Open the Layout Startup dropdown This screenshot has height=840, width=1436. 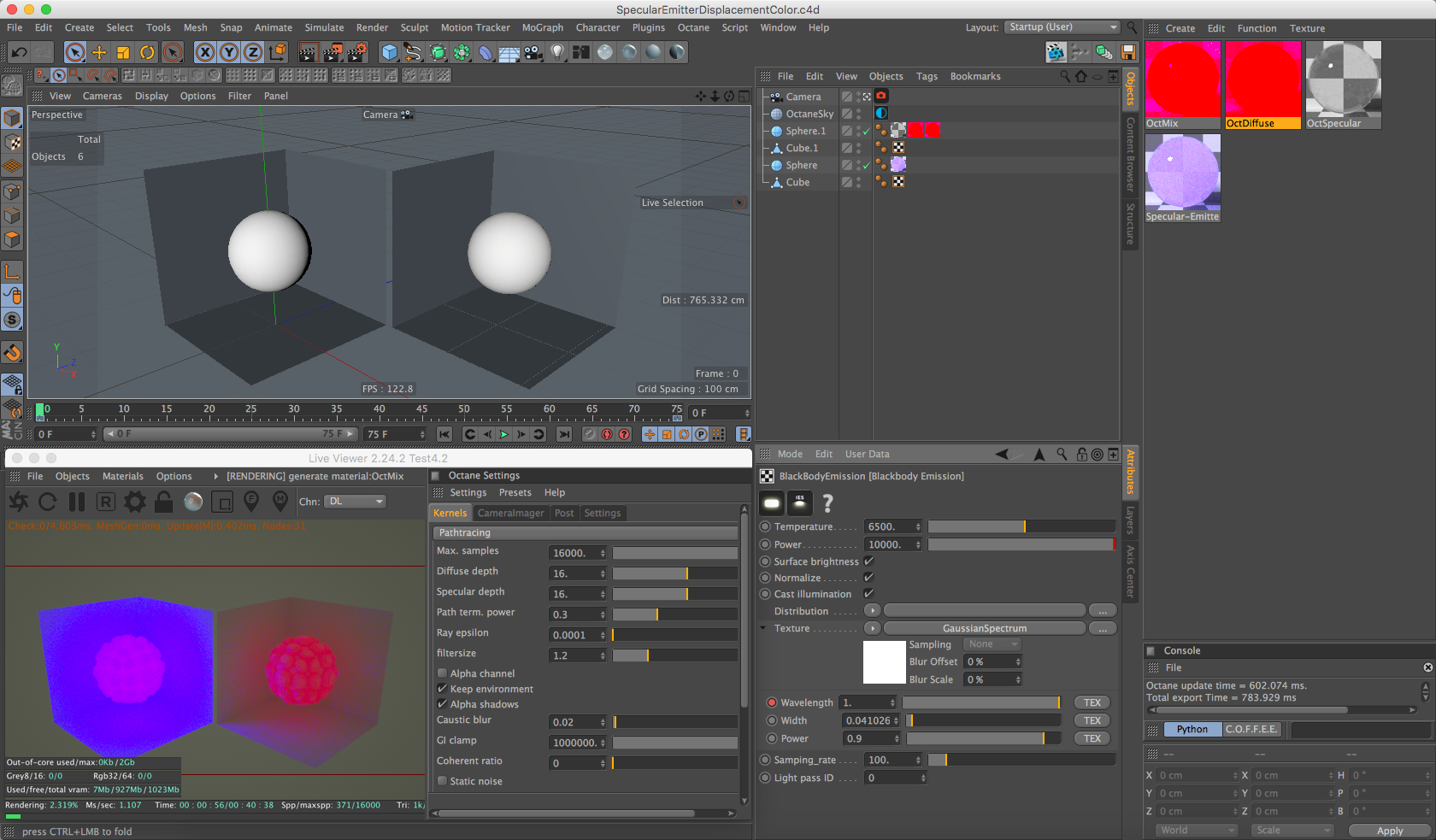1062,27
